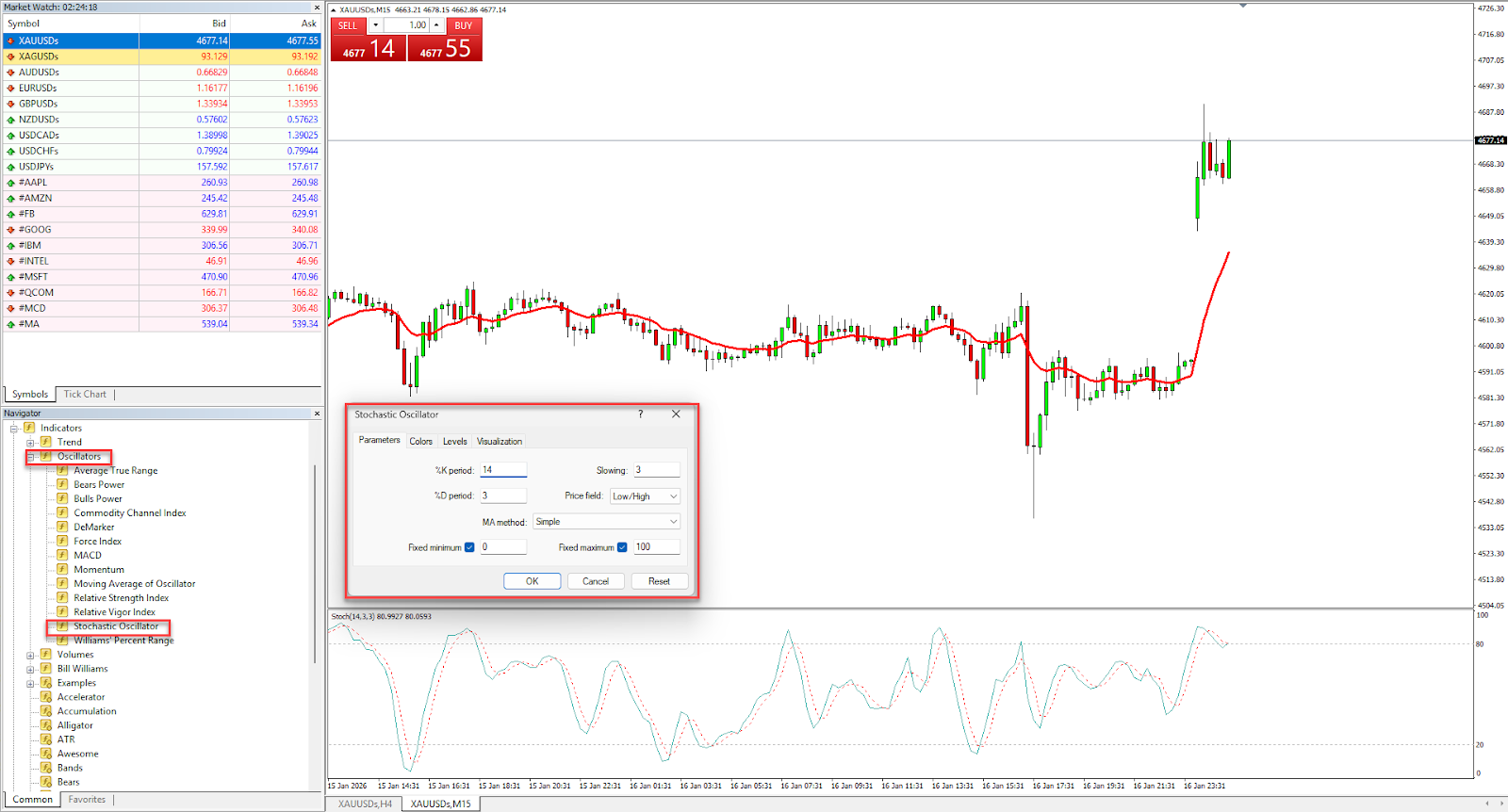Click the Bulls Power indicator icon
The height and width of the screenshot is (812, 1508).
(62, 498)
